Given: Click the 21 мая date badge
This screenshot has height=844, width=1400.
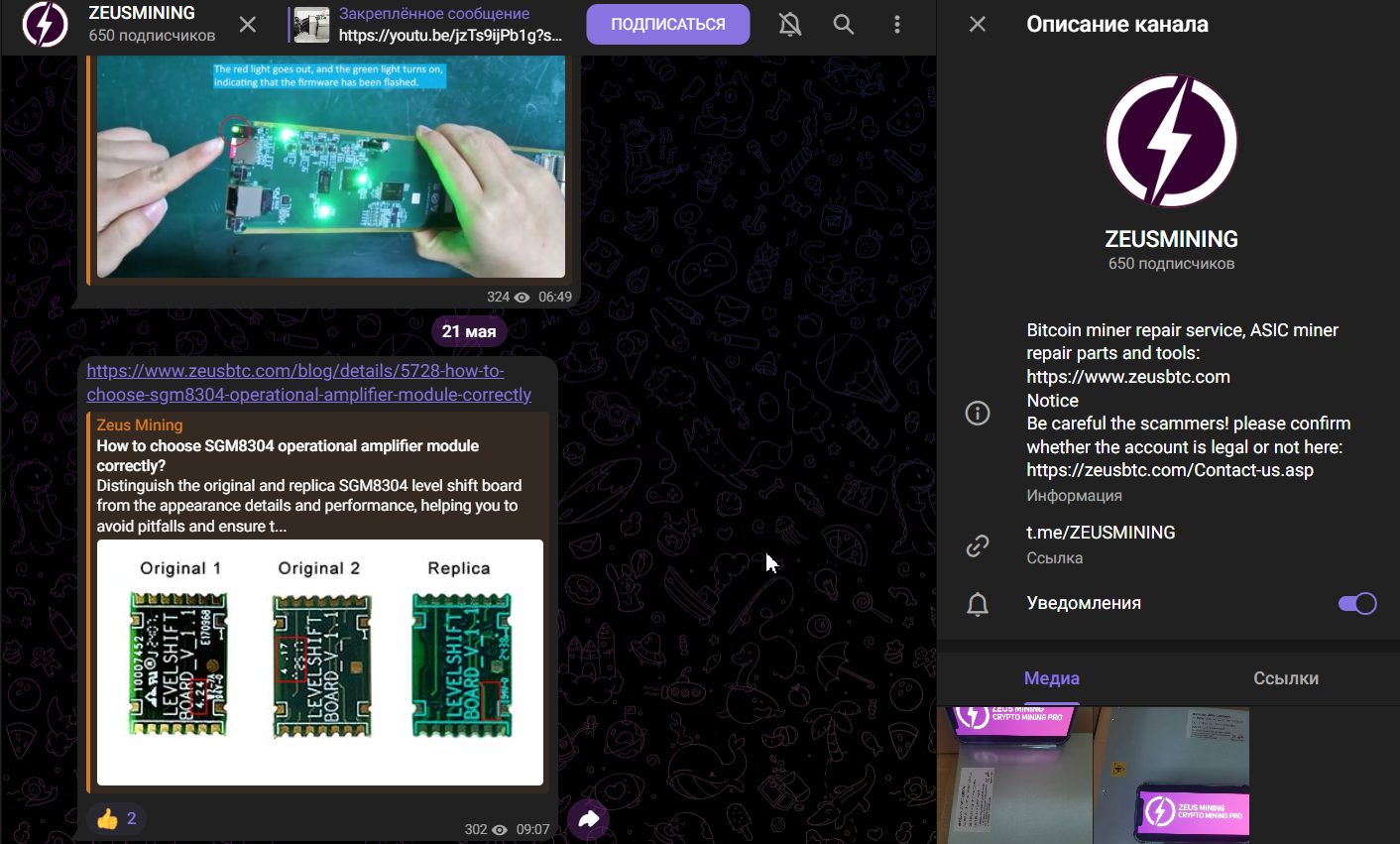Looking at the screenshot, I should click(x=469, y=331).
